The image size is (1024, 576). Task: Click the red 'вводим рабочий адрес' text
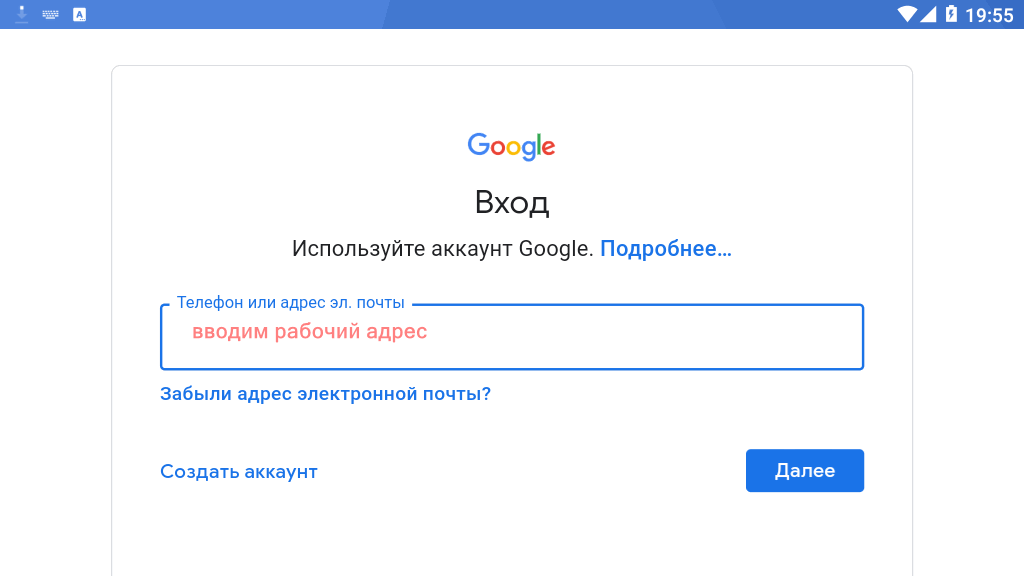(310, 332)
